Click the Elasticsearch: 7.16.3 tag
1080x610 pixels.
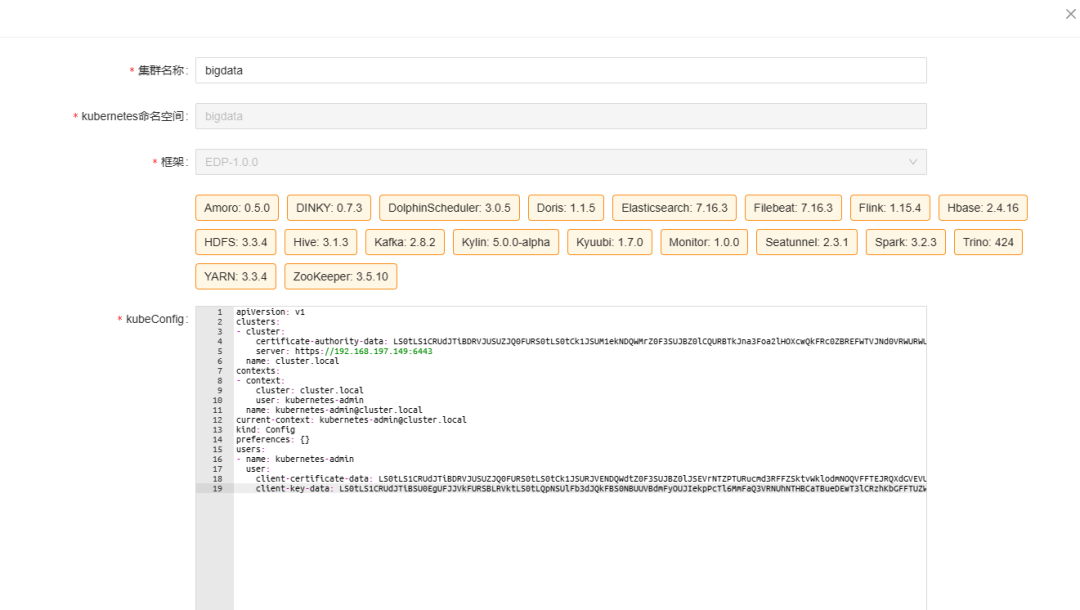[674, 208]
